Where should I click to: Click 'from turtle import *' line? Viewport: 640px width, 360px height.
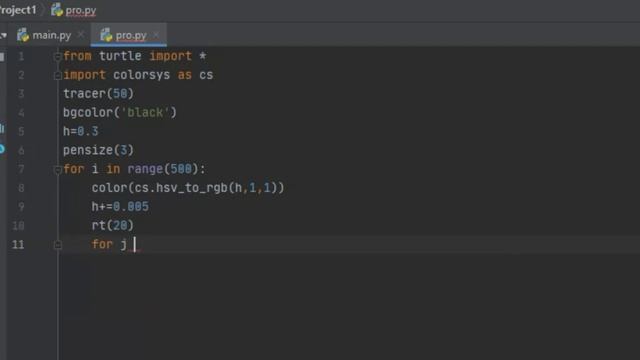click(135, 56)
